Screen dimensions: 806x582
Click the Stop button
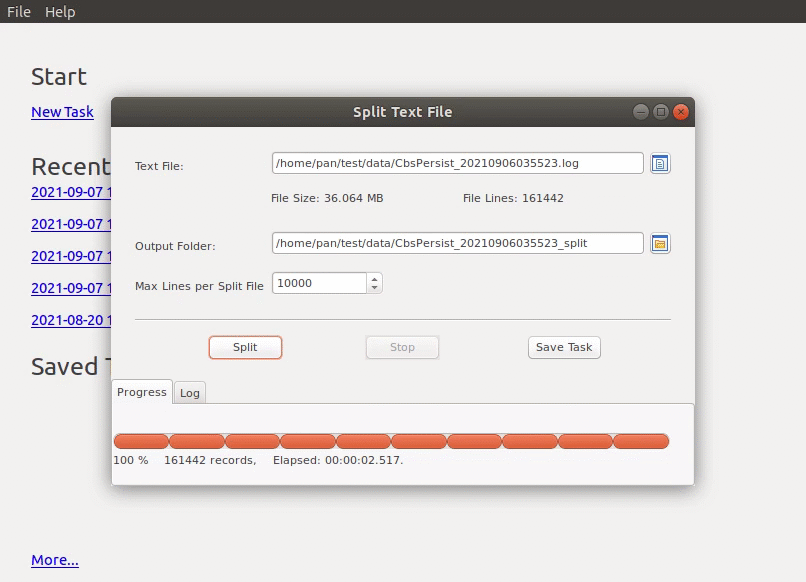[402, 347]
